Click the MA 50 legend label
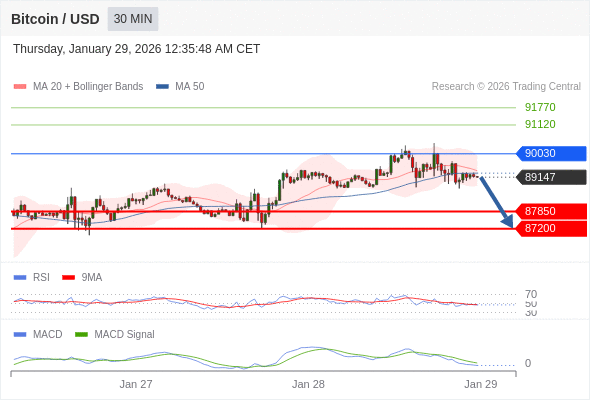 190,87
